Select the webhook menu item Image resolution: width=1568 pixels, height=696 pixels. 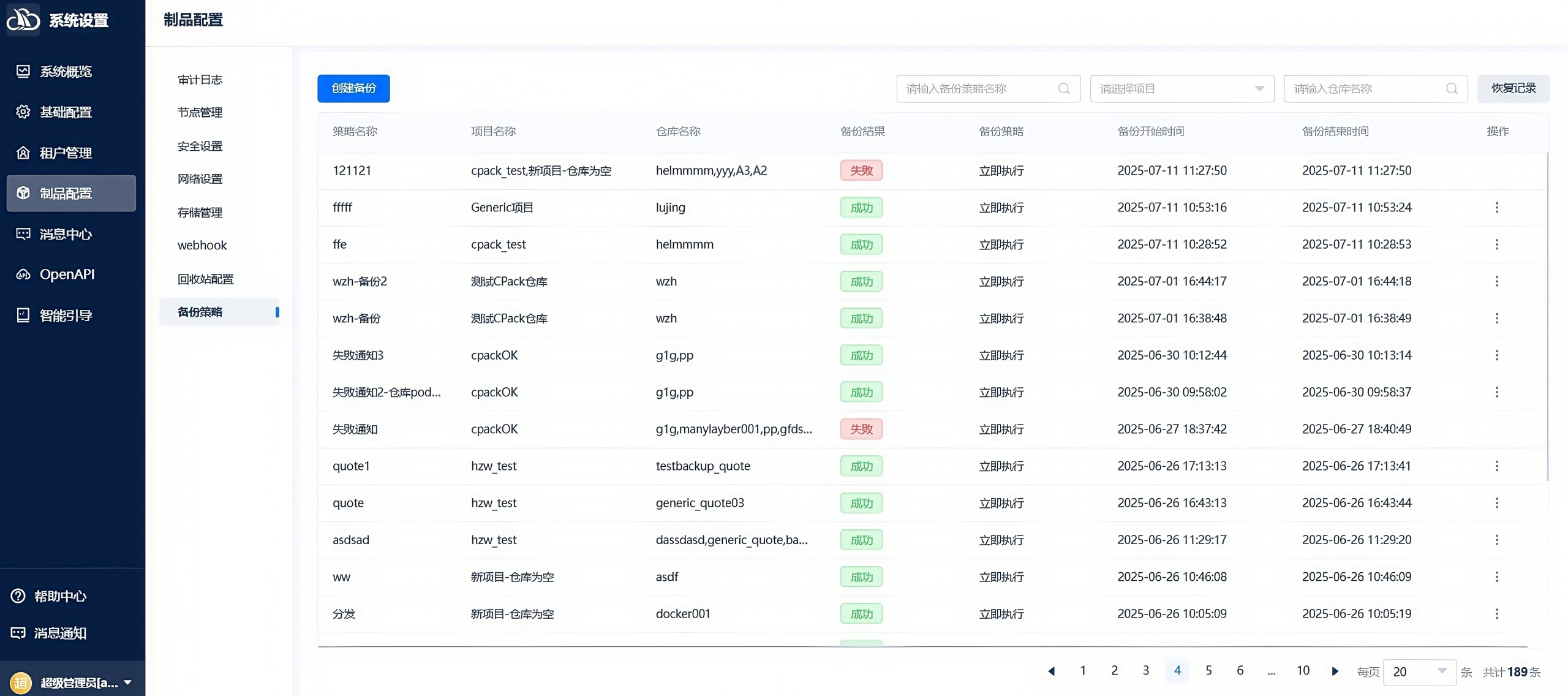(x=202, y=246)
